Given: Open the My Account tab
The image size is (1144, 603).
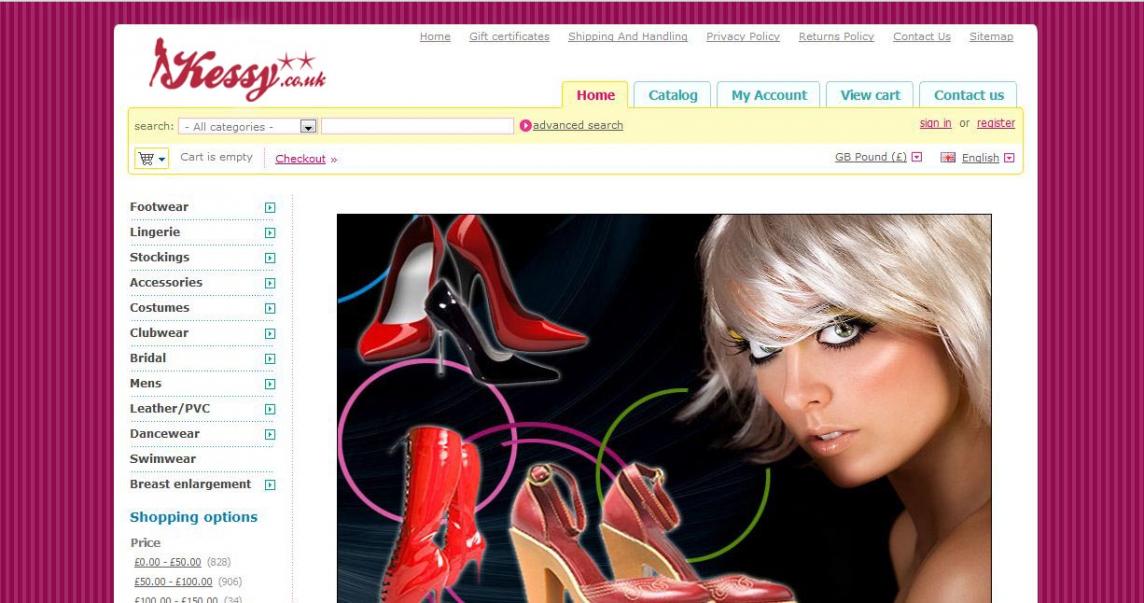Looking at the screenshot, I should click(769, 95).
